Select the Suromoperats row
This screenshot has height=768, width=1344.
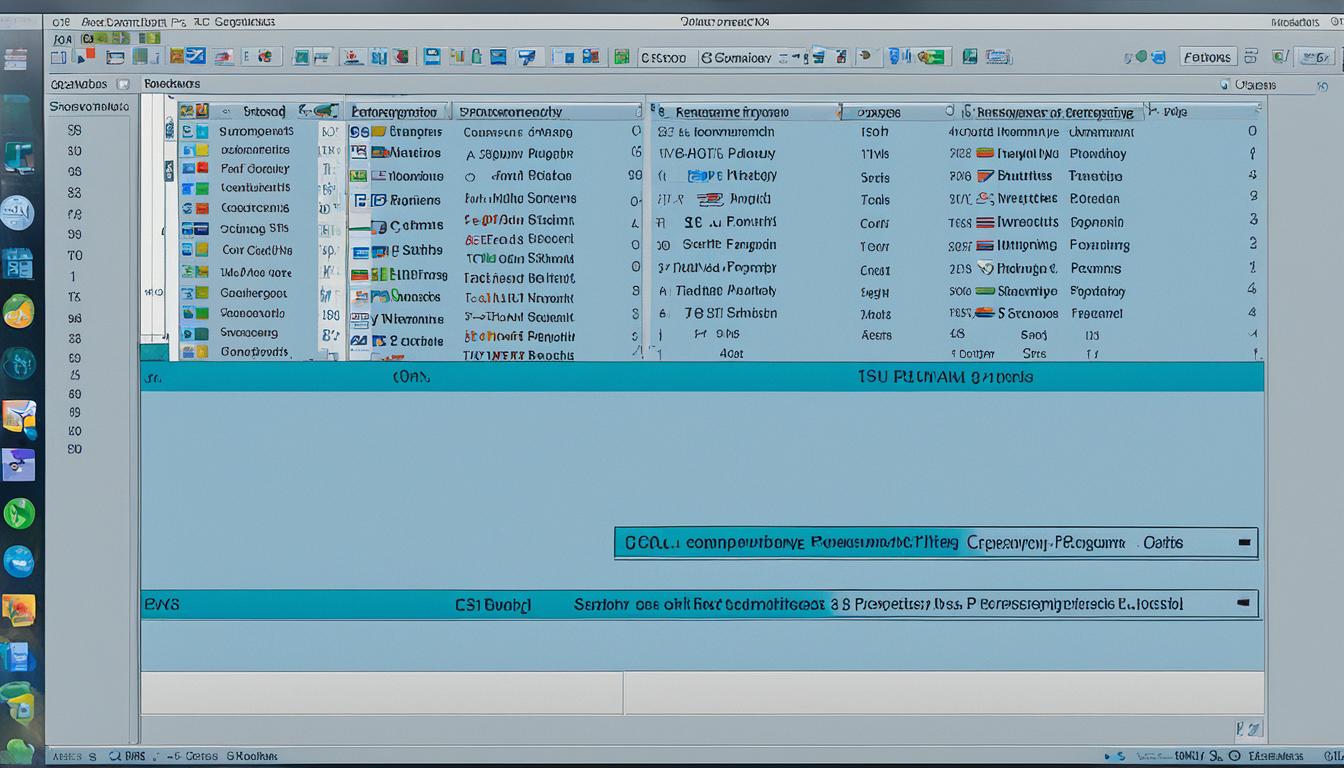coord(256,131)
